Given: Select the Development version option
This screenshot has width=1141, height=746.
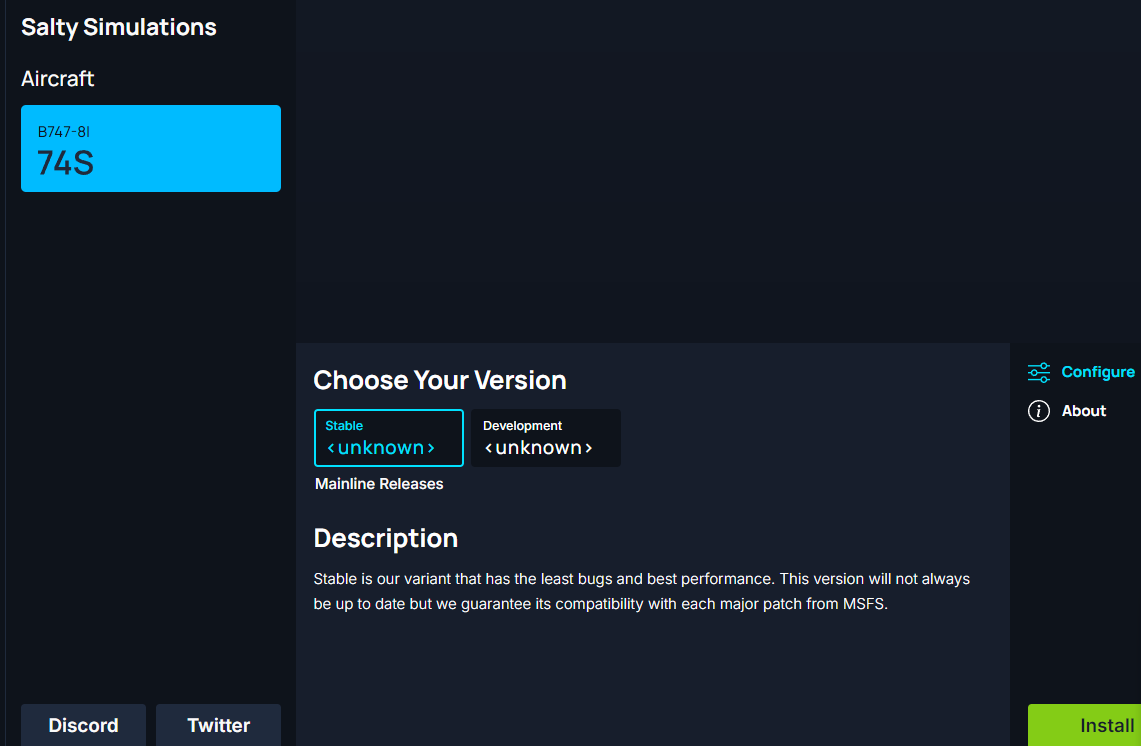Looking at the screenshot, I should coord(545,437).
